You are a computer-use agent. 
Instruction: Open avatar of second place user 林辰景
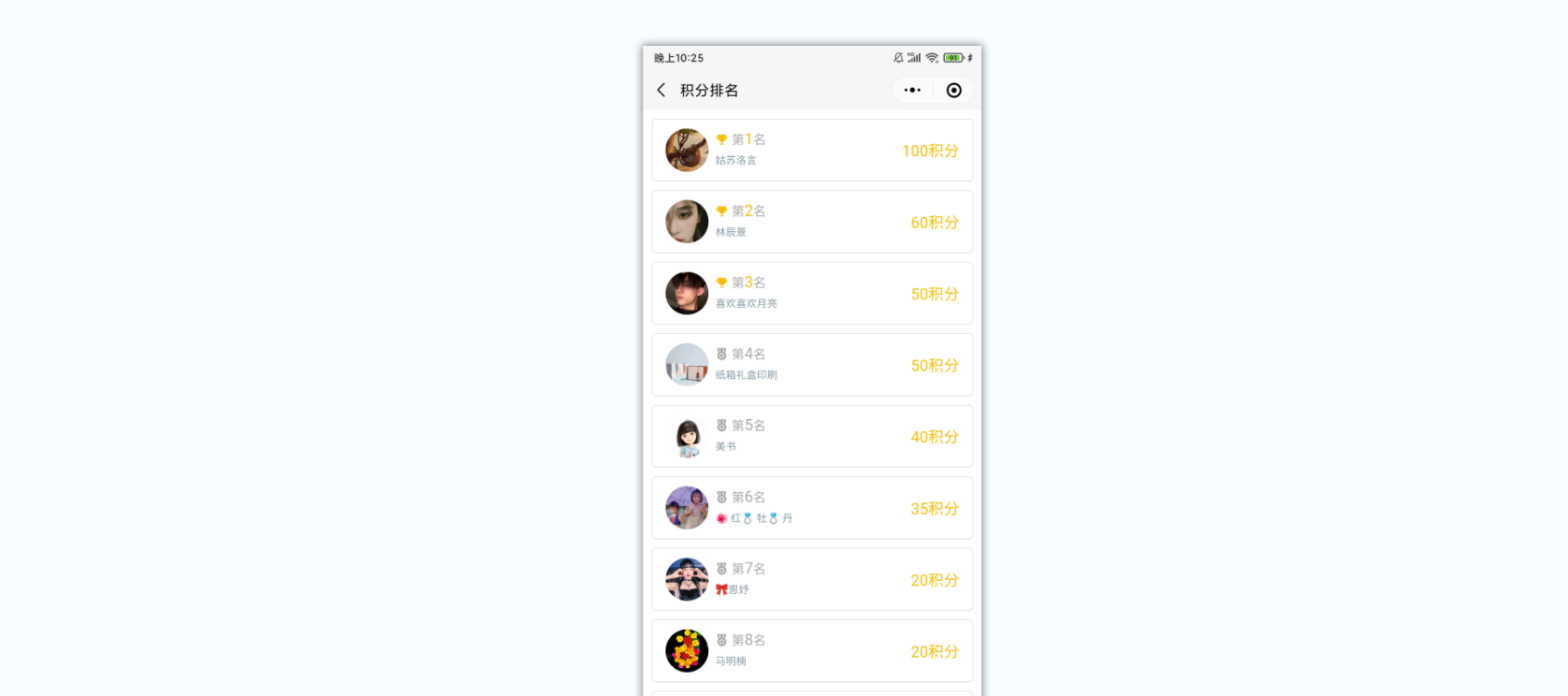687,222
